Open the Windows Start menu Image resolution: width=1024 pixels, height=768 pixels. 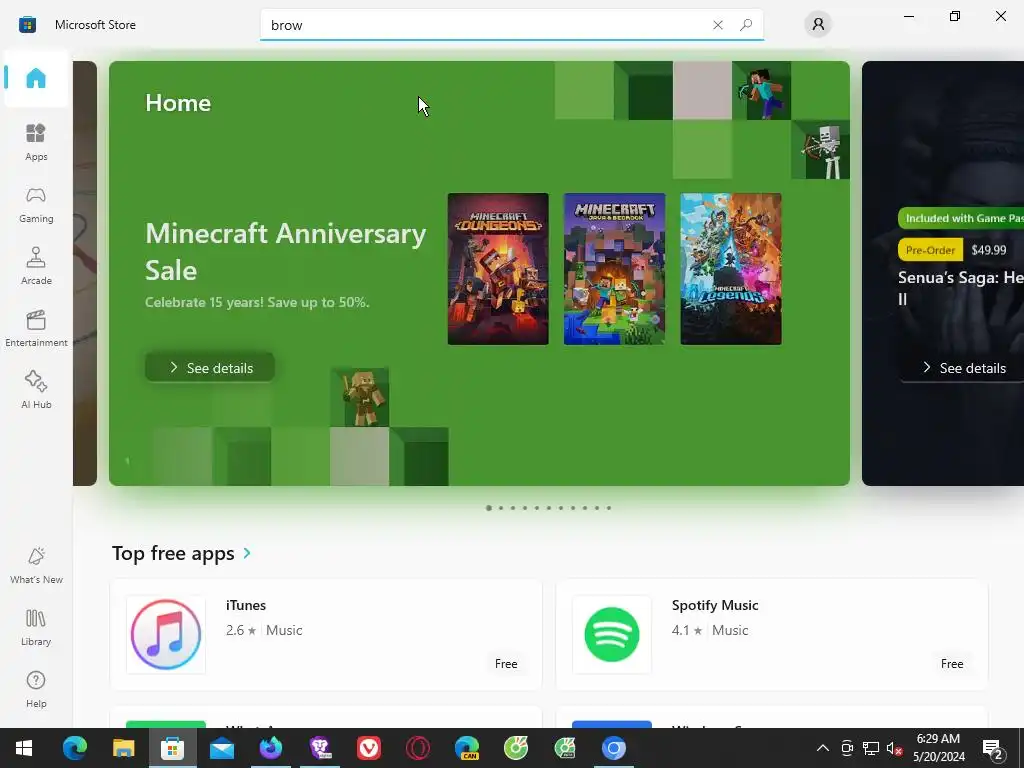[24, 748]
